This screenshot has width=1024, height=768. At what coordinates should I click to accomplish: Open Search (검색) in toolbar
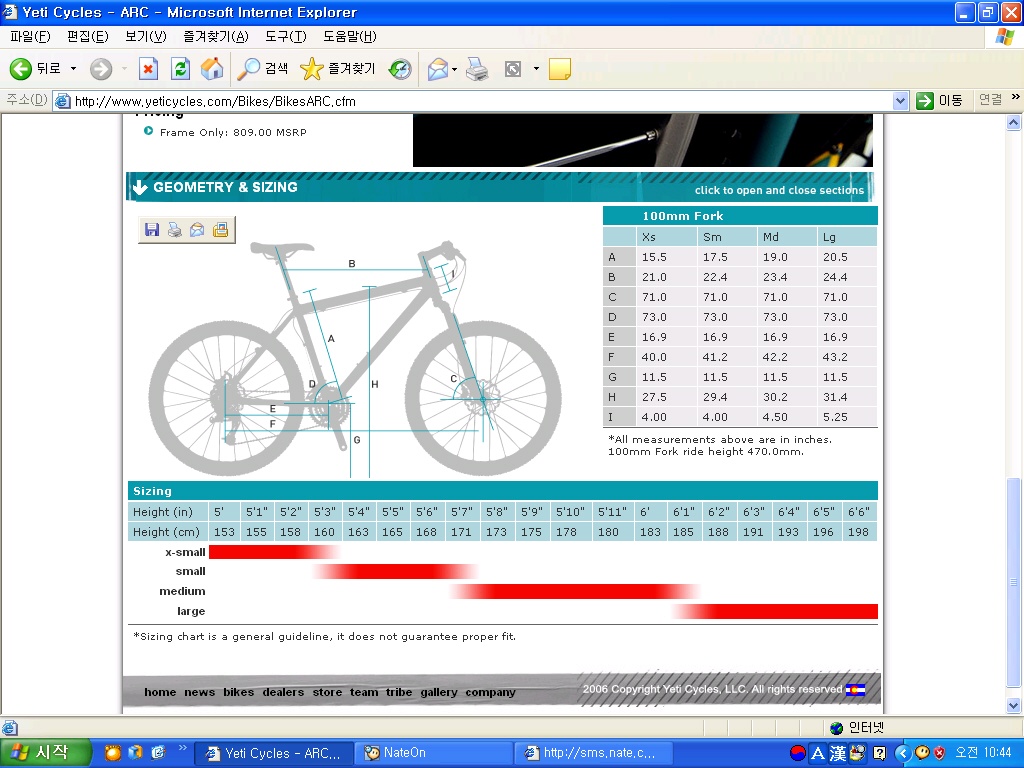(263, 69)
